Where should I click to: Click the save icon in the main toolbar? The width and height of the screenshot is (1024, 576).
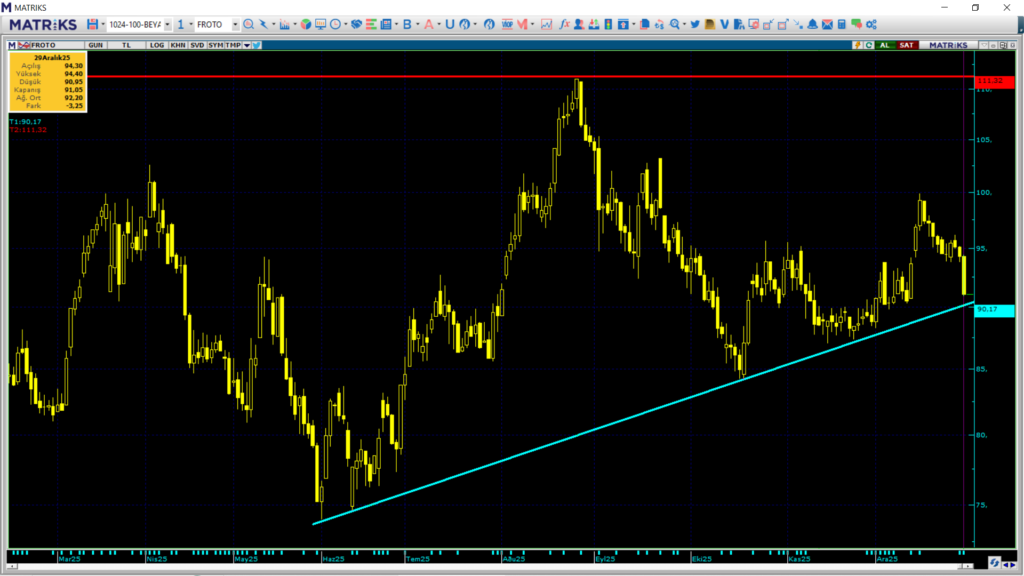92,24
